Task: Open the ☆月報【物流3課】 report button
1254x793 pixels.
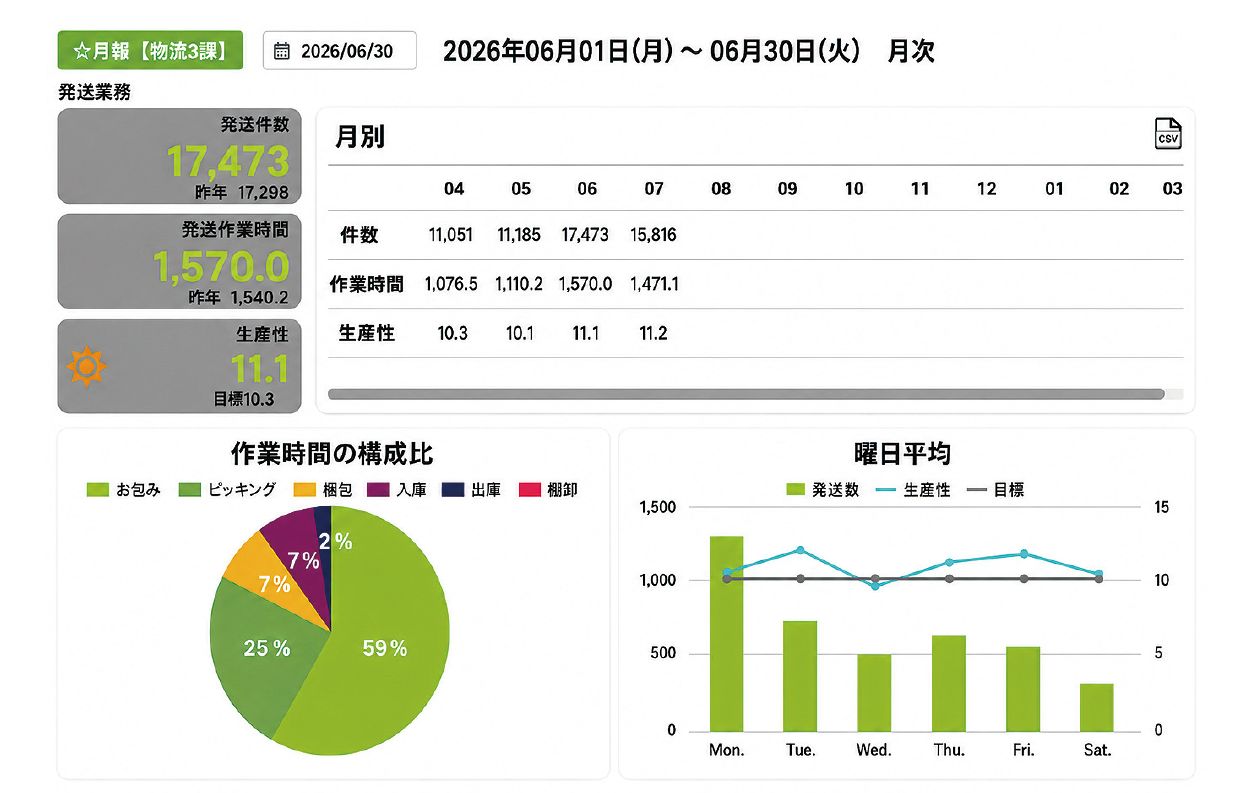Action: coord(150,50)
